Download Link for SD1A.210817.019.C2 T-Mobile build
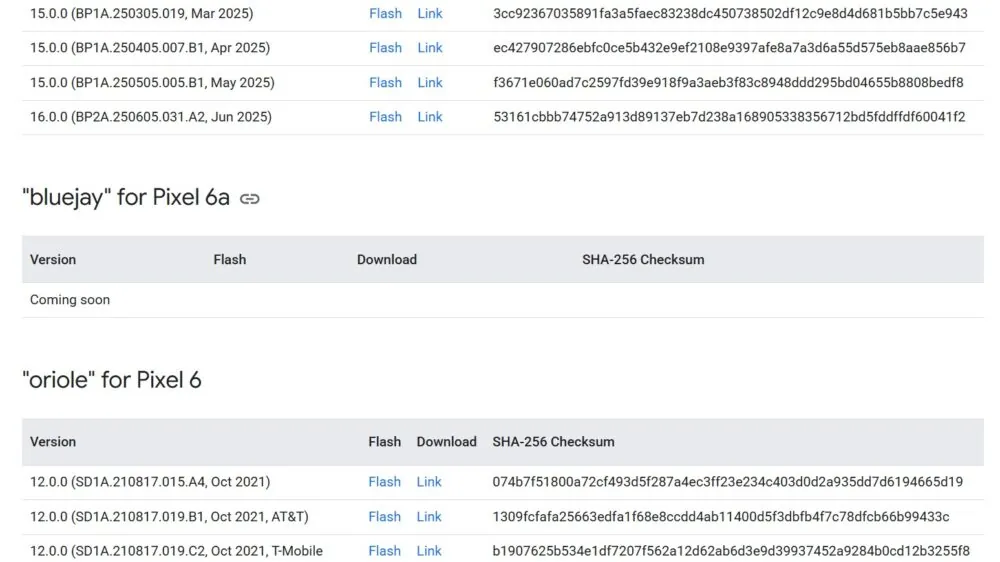The image size is (1000, 562). (429, 551)
